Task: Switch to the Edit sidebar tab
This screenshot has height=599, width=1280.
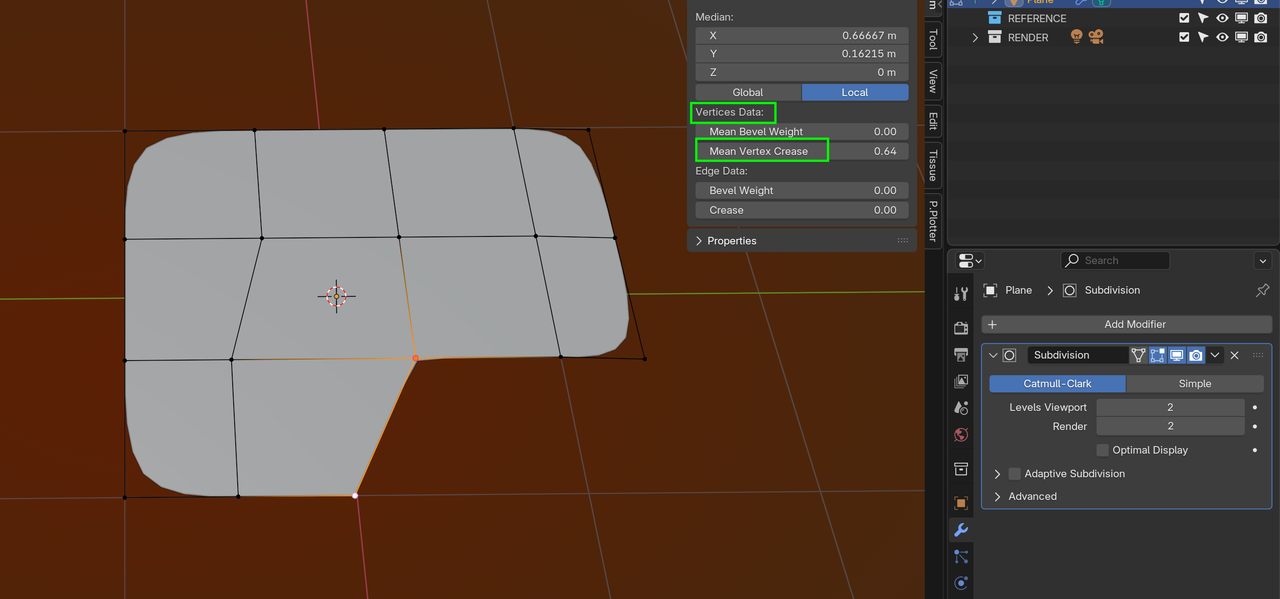Action: (x=933, y=121)
